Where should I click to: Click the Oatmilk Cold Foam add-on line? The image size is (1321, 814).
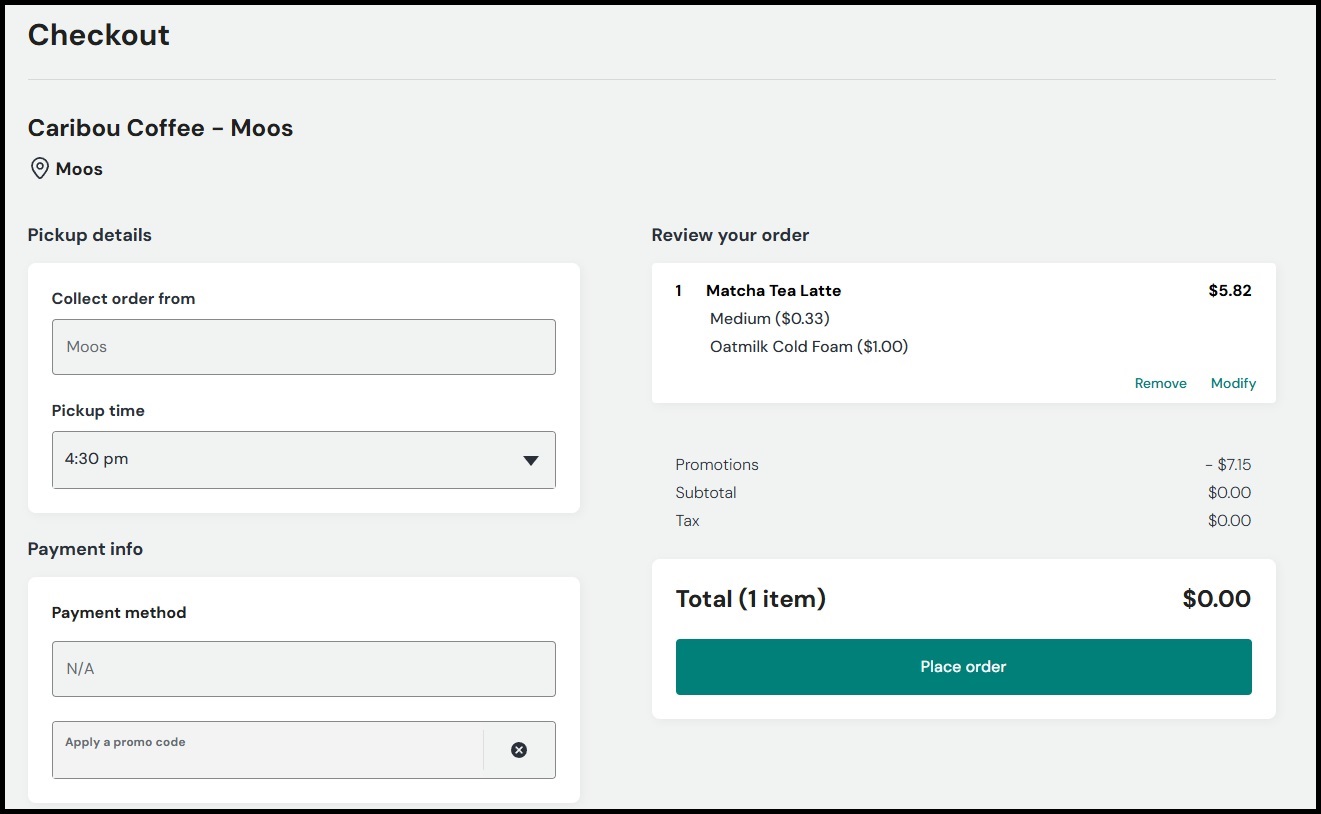click(808, 347)
